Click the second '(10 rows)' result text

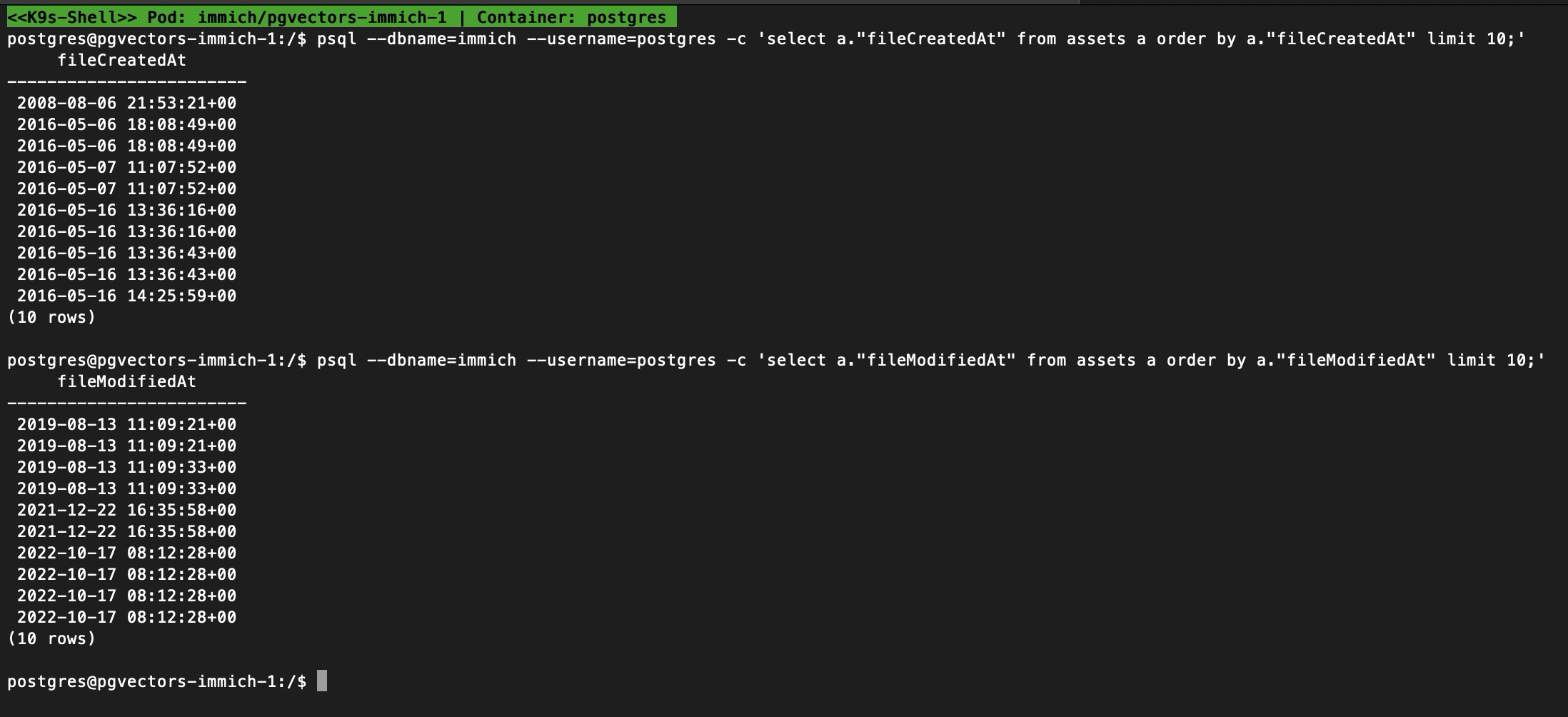pos(51,639)
